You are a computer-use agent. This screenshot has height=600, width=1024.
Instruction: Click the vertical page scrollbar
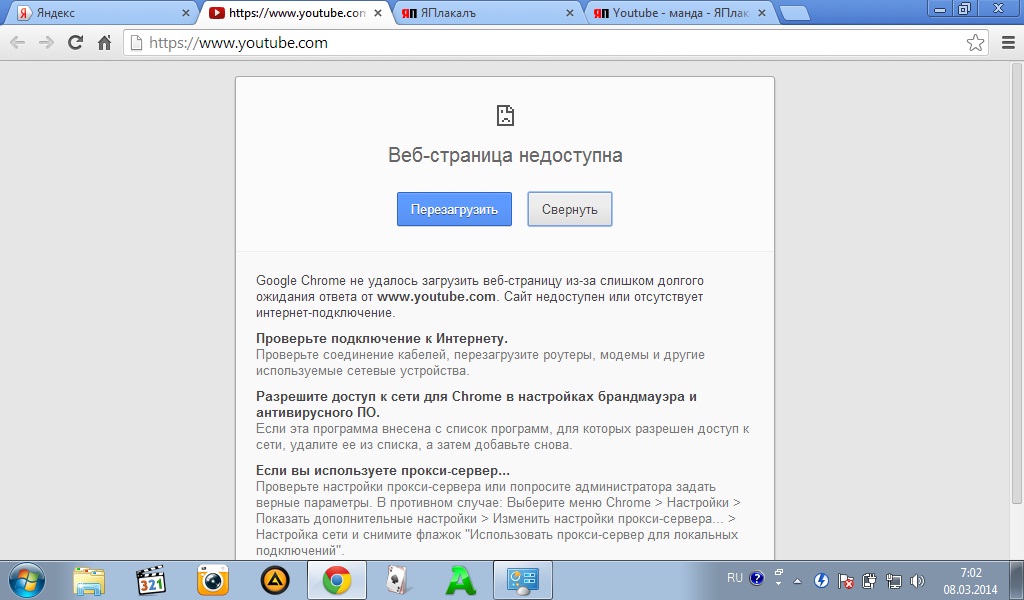click(1016, 283)
